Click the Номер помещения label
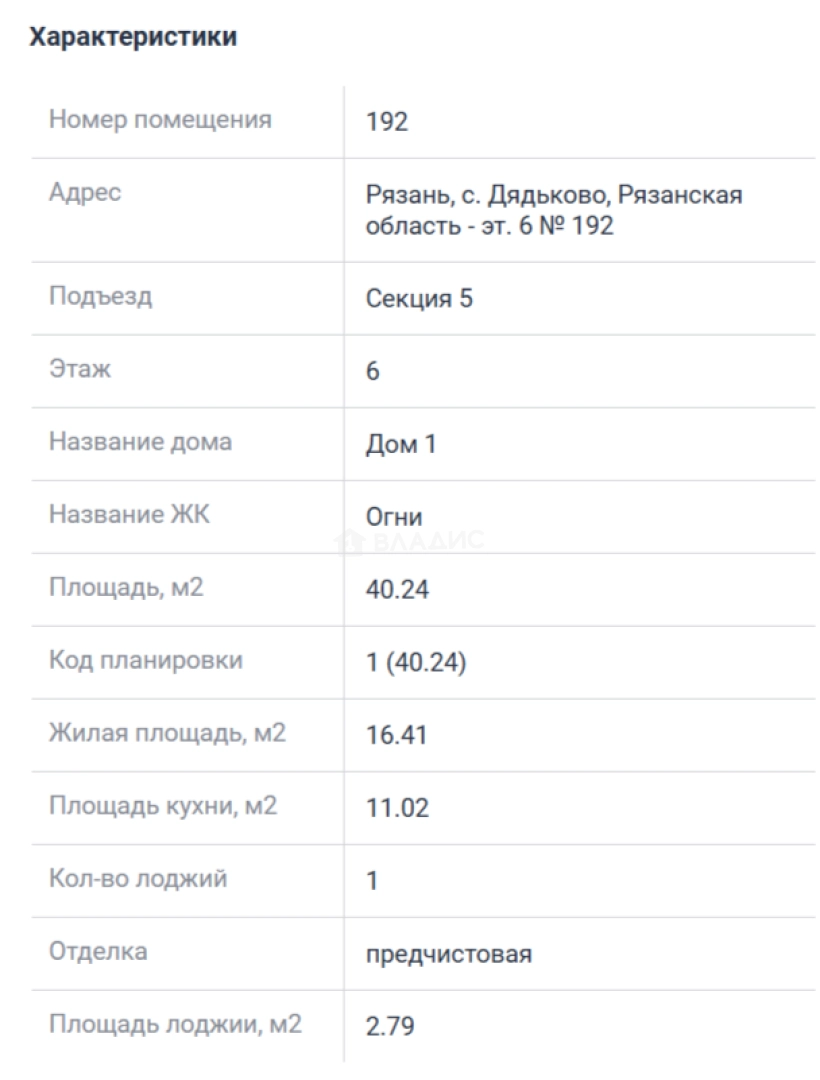820x1080 pixels. pos(160,120)
